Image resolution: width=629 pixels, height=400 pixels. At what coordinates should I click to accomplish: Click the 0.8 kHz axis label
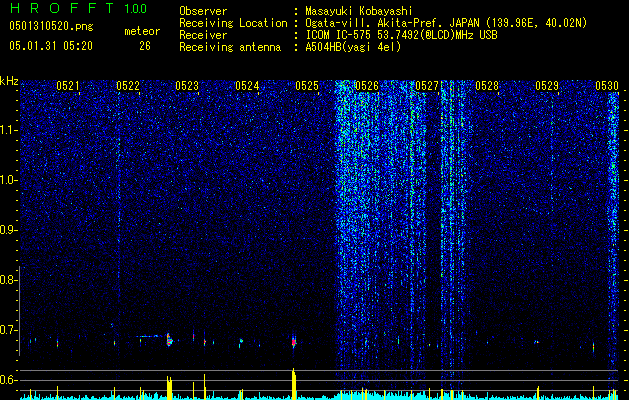[x=8, y=280]
